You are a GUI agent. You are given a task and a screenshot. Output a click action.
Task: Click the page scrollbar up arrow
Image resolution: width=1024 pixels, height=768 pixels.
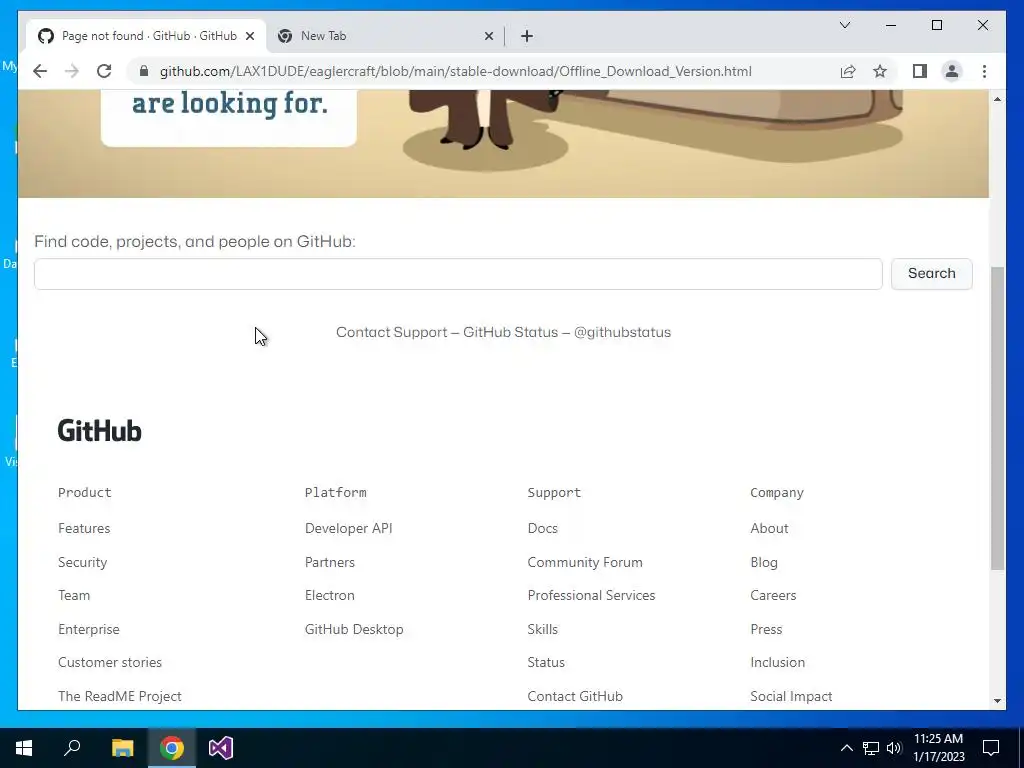coord(997,99)
